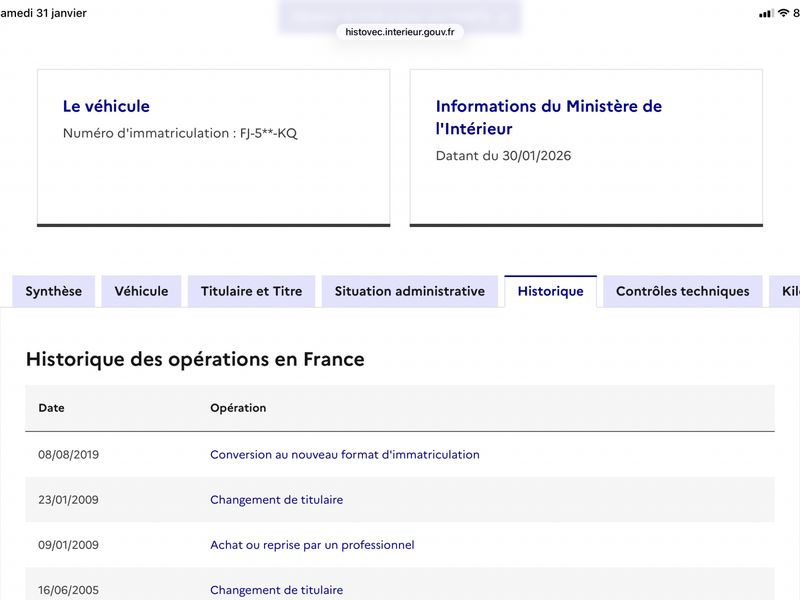Open the Synthèse tab
This screenshot has height=600, width=800.
[x=54, y=291]
